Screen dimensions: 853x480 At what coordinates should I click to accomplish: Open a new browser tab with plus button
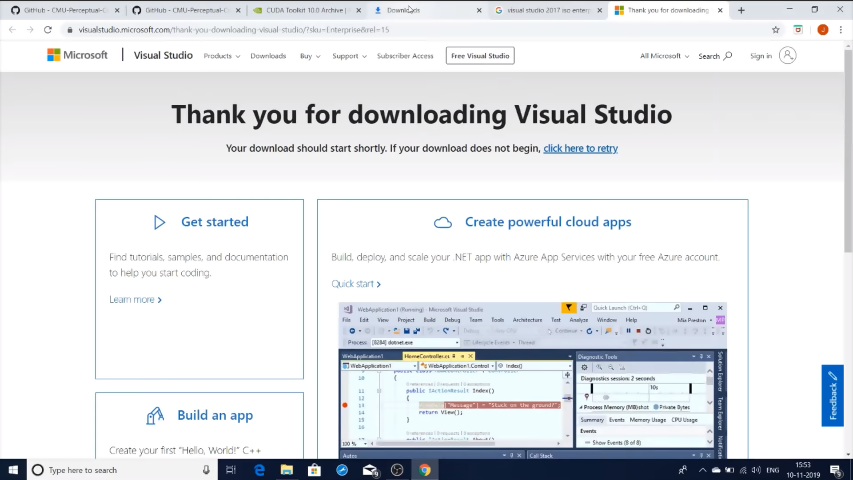click(x=741, y=10)
